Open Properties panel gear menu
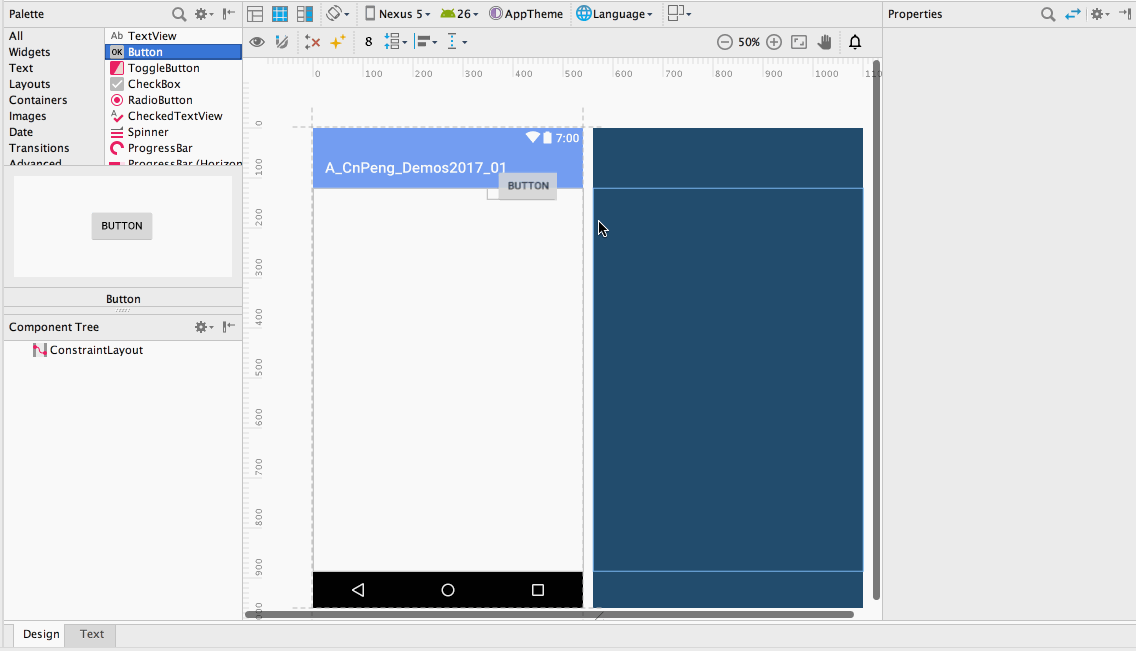1136x651 pixels. pos(1100,14)
